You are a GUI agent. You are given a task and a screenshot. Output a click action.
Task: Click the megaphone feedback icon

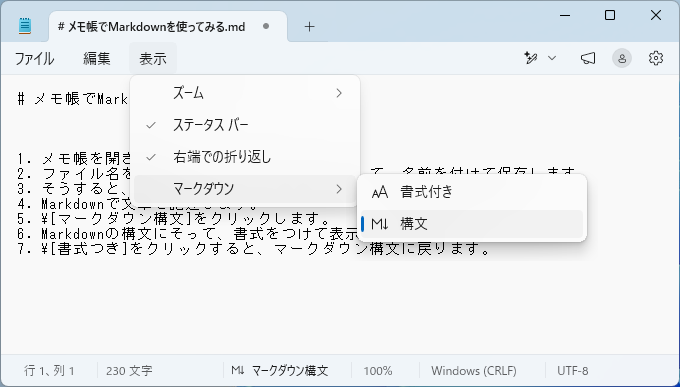[588, 58]
